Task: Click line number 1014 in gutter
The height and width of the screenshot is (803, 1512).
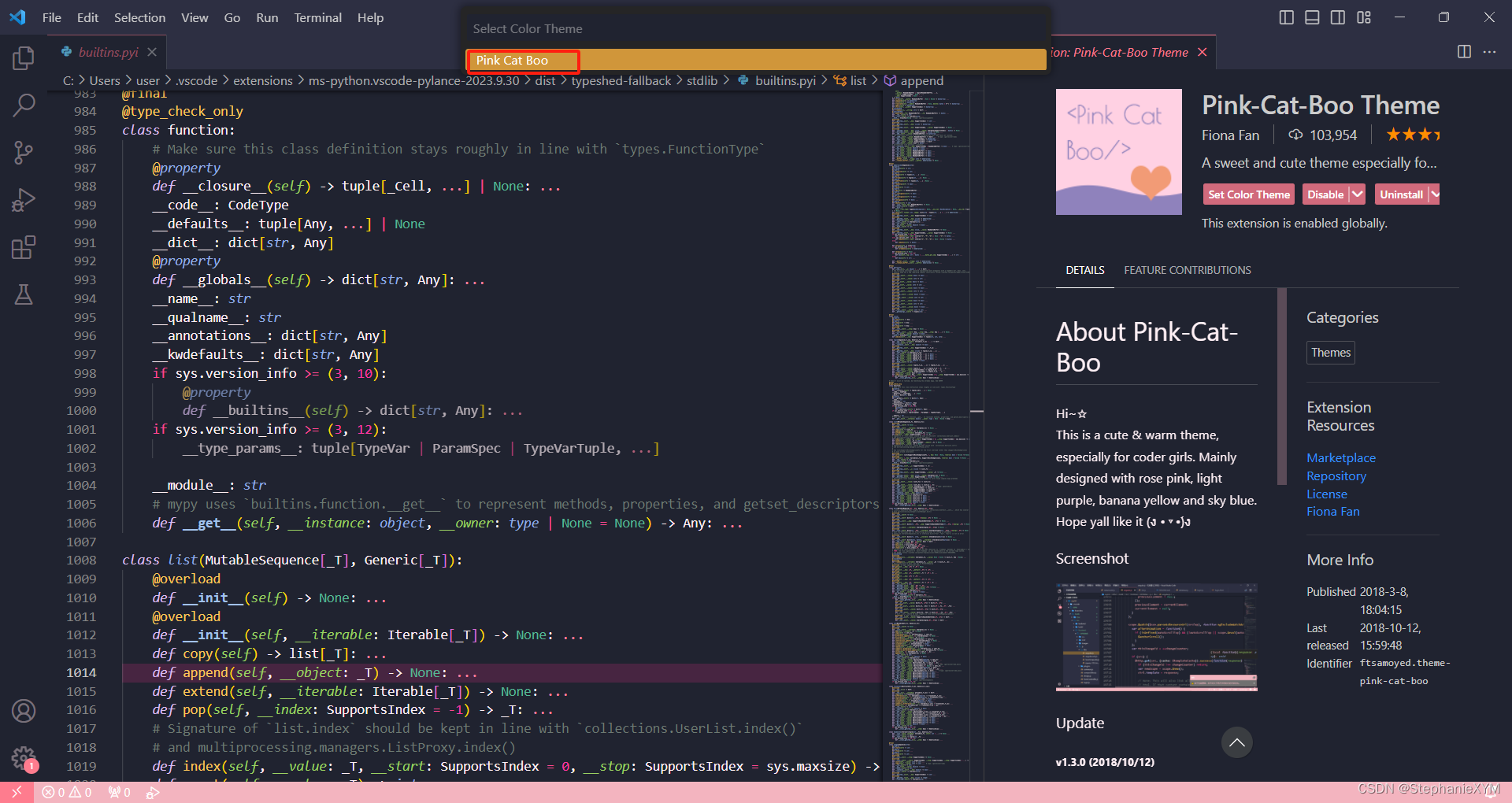Action: click(x=81, y=672)
